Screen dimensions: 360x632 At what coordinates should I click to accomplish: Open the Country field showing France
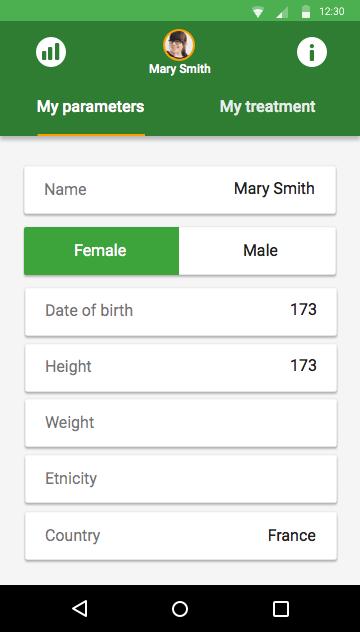181,536
